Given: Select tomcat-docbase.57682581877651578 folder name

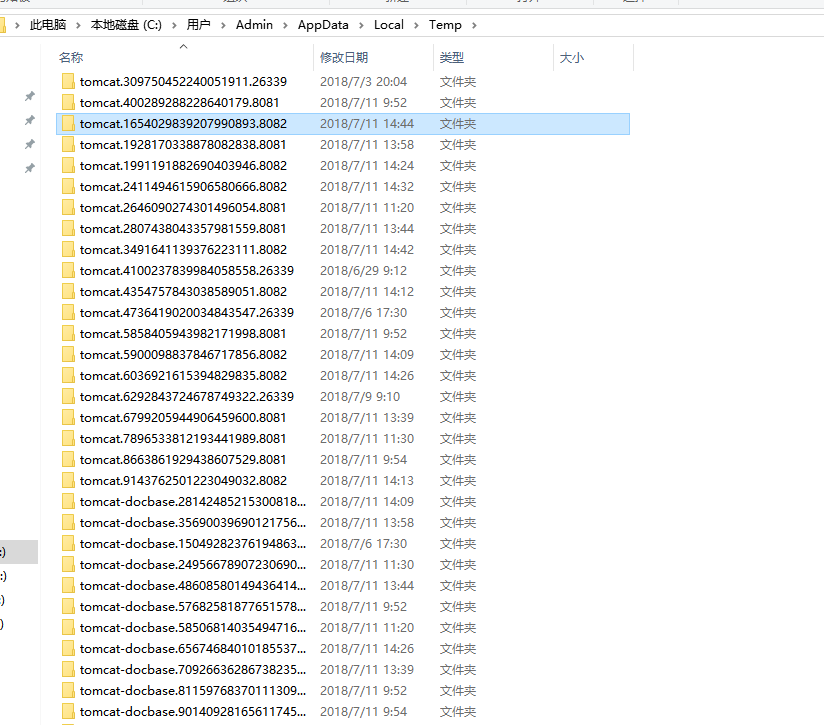Looking at the screenshot, I should tap(193, 607).
